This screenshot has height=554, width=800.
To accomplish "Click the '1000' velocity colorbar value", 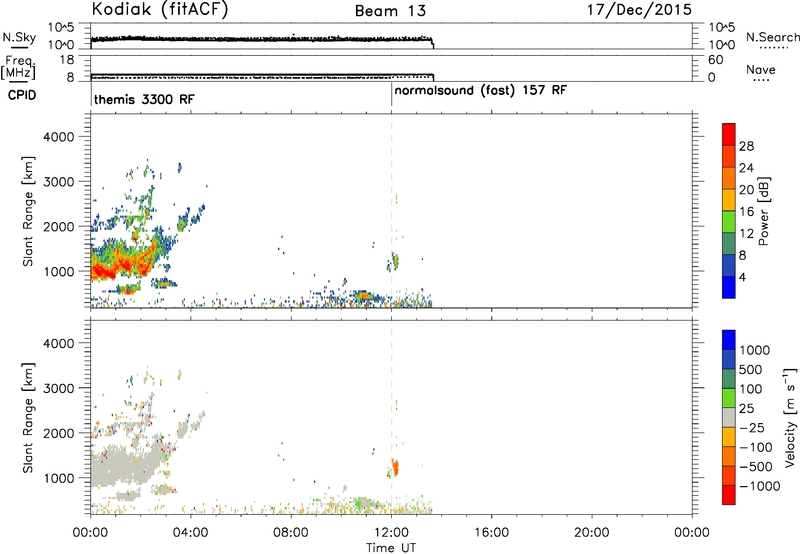I will pyautogui.click(x=755, y=350).
